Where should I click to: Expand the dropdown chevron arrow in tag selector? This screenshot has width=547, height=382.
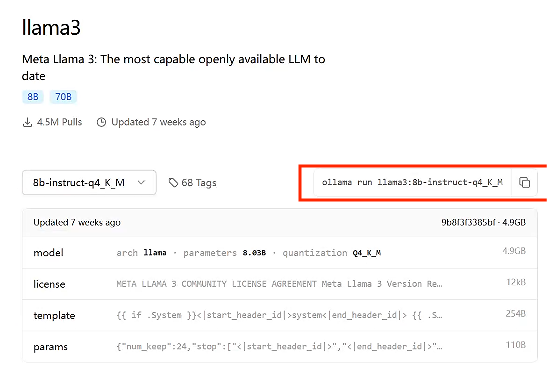141,182
